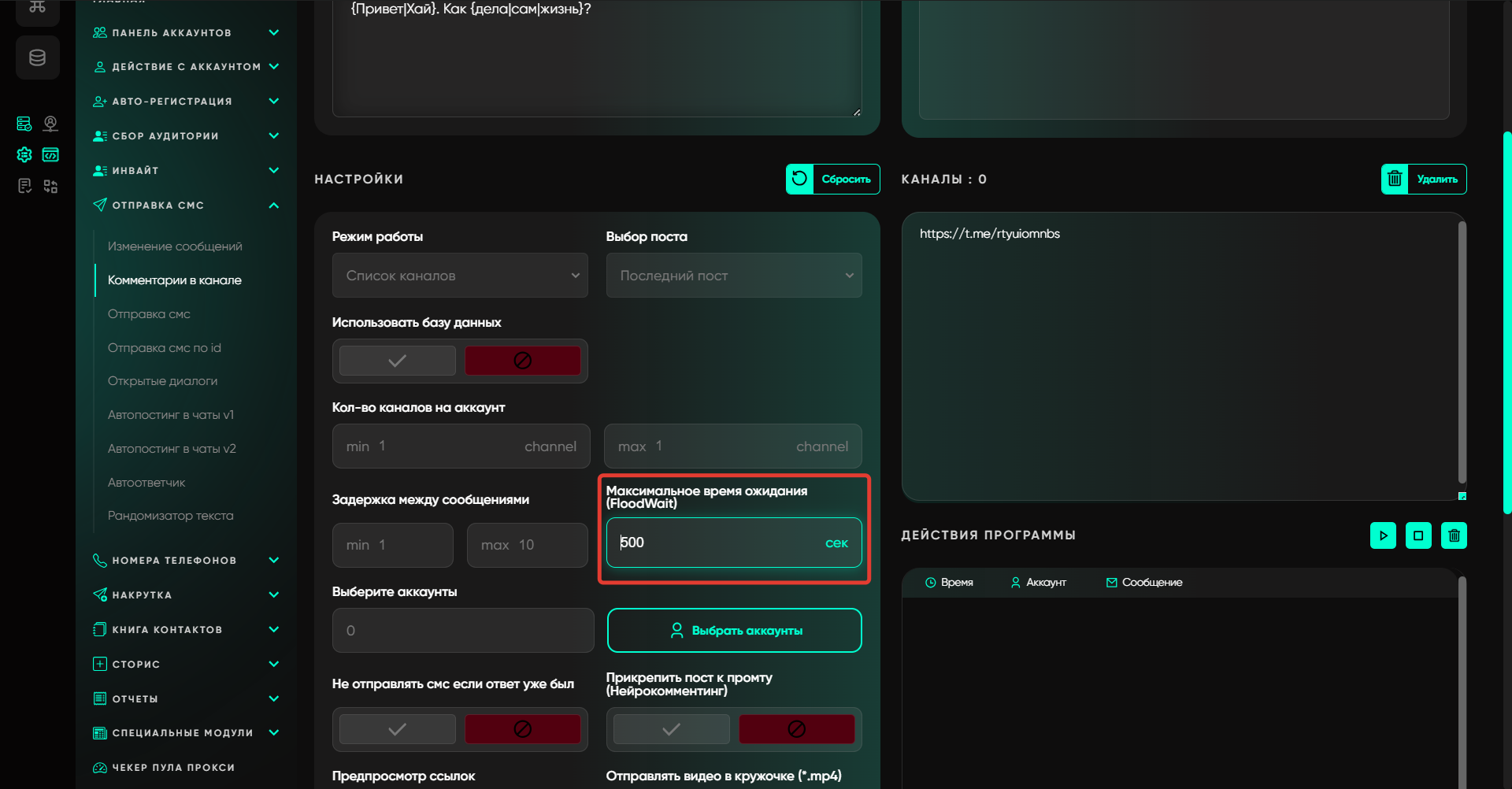Open Режим работы dropdown
The image size is (1512, 789).
(x=460, y=276)
